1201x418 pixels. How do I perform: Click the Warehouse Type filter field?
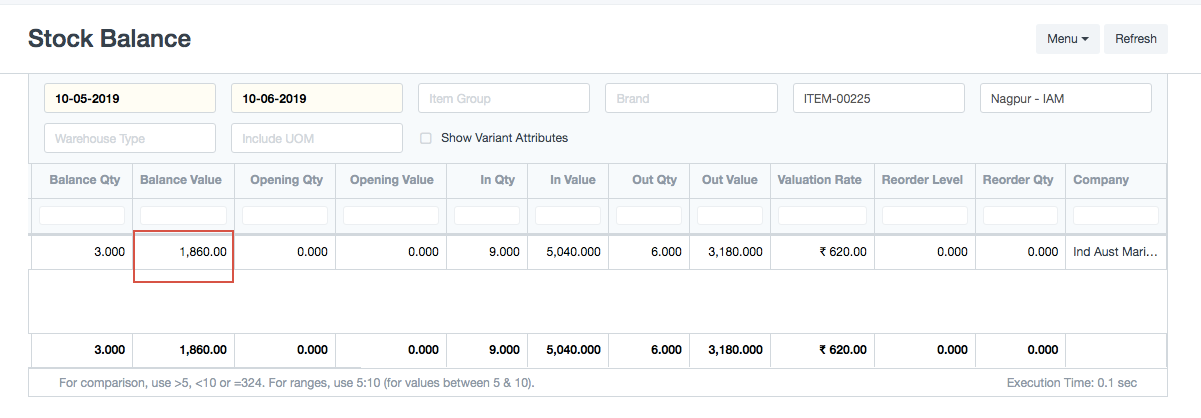(130, 138)
